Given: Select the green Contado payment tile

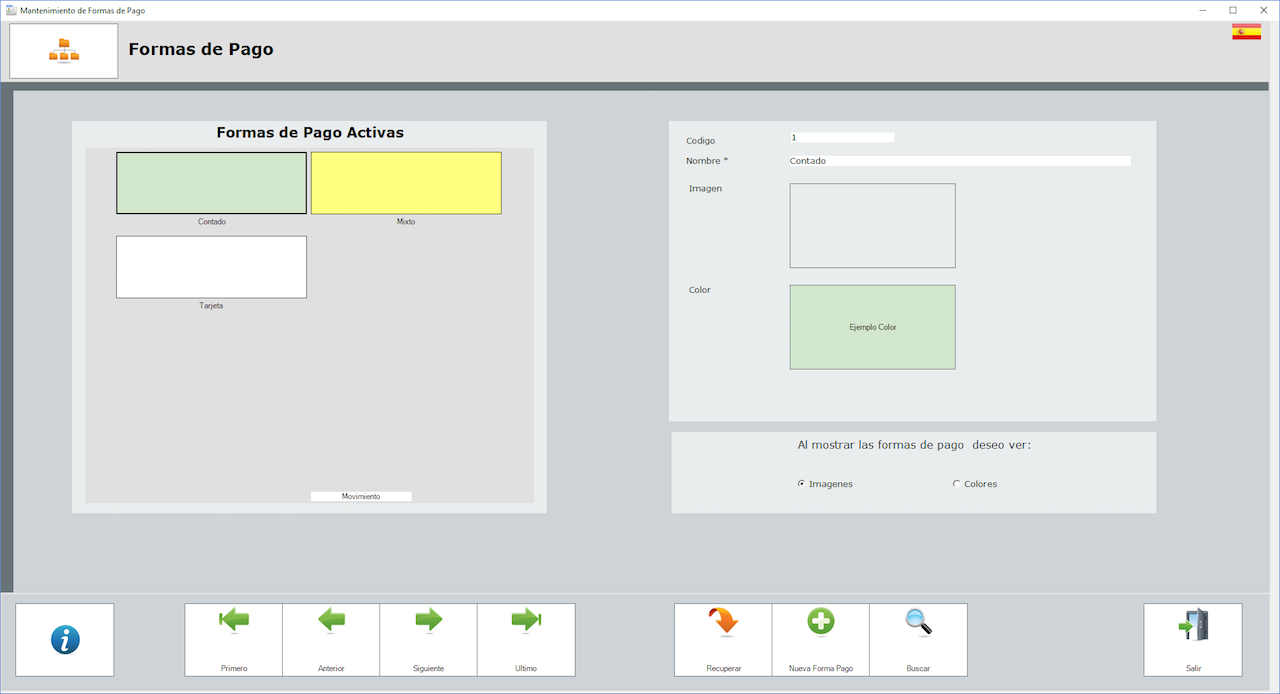Looking at the screenshot, I should coord(211,183).
